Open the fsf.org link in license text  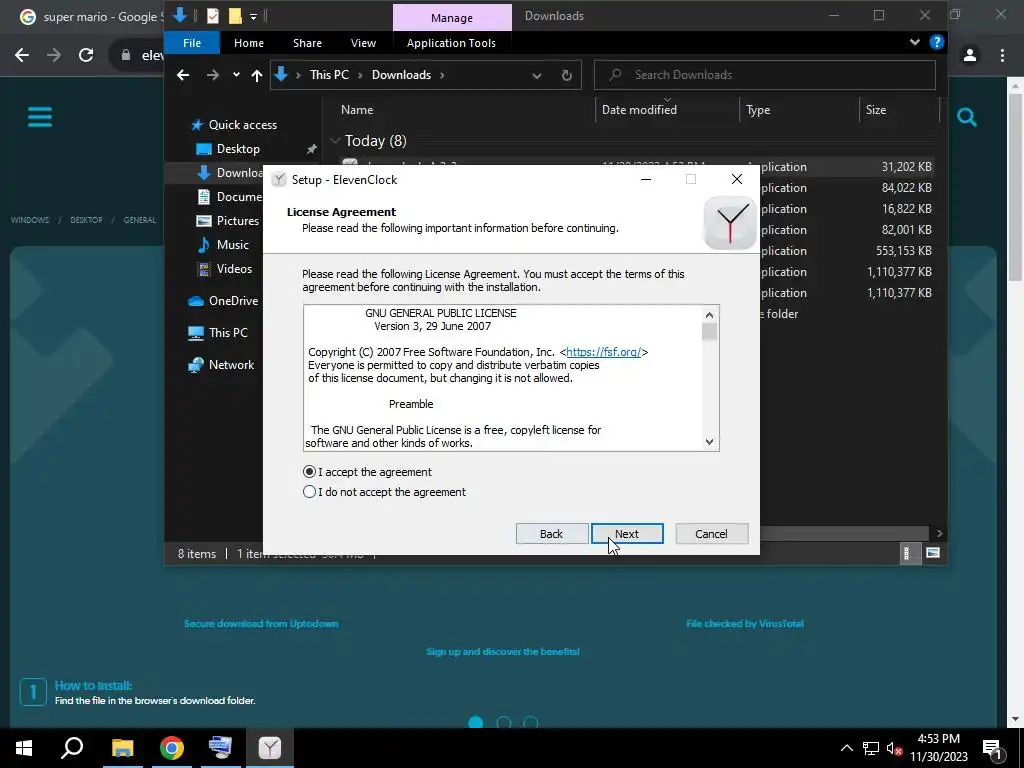[603, 352]
